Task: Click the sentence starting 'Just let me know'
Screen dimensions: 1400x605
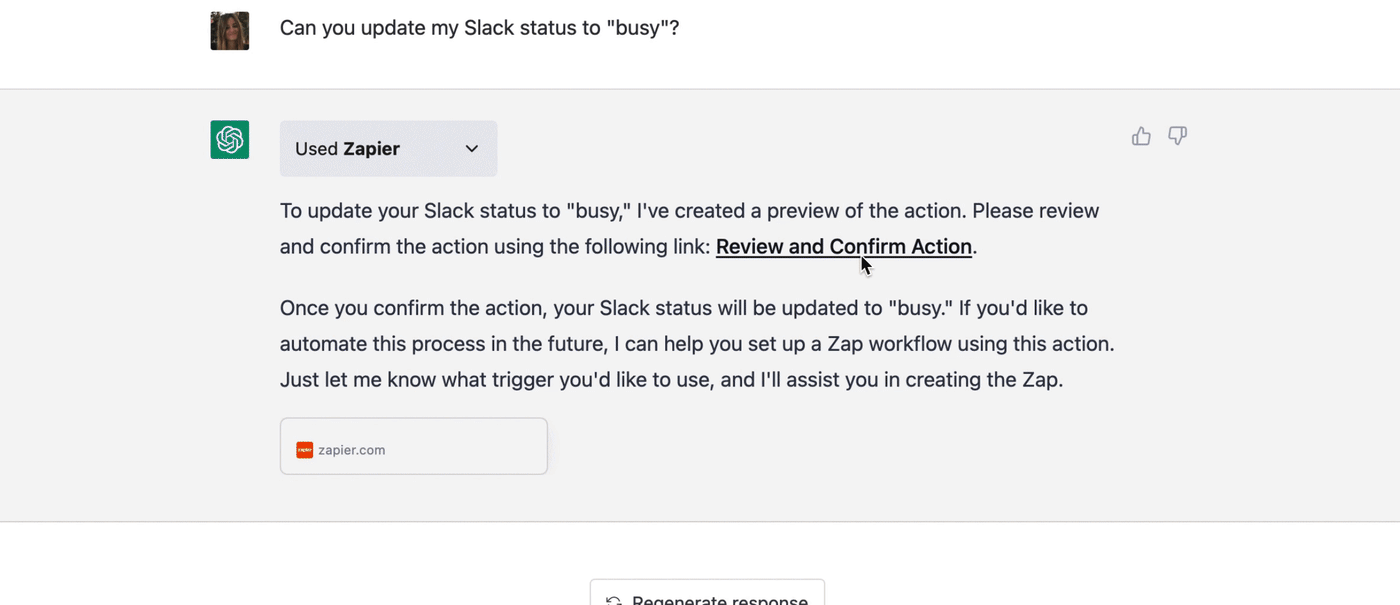Action: (670, 380)
